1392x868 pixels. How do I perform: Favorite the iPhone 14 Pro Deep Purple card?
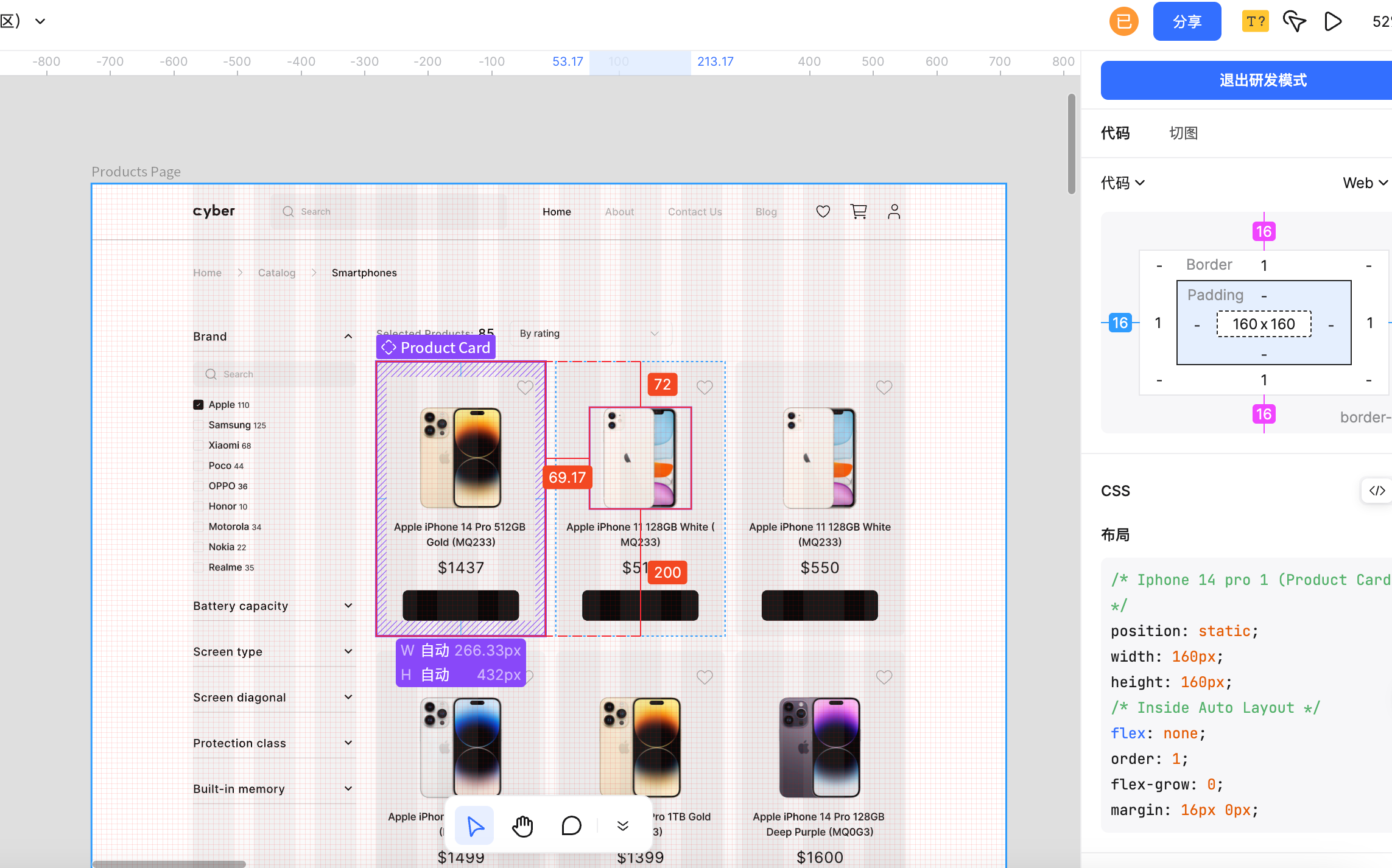[884, 677]
